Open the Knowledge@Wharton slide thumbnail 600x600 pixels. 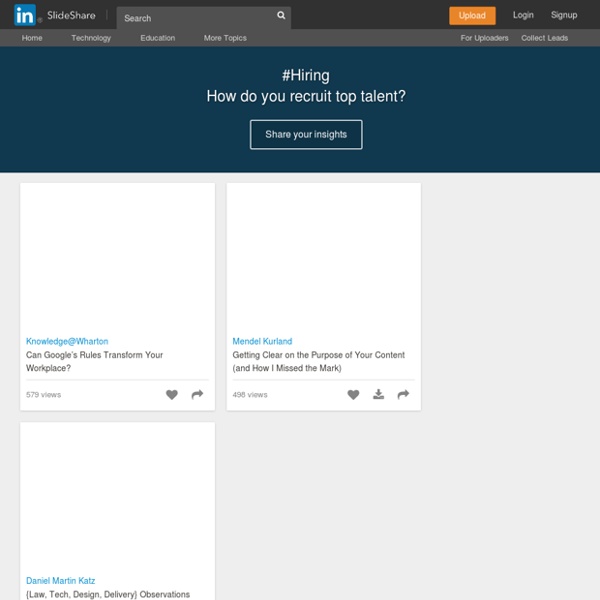click(x=117, y=258)
